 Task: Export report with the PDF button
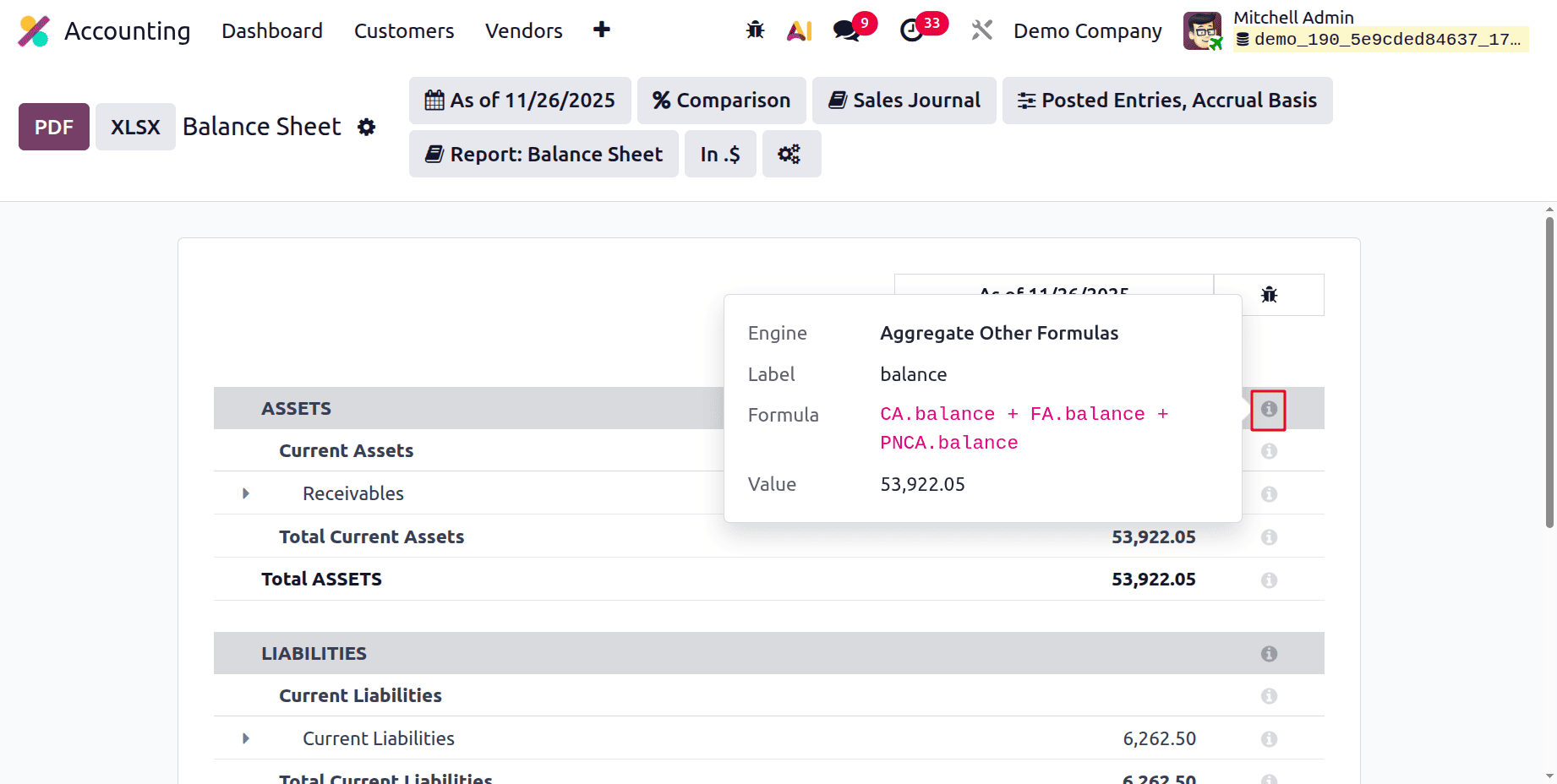[54, 127]
